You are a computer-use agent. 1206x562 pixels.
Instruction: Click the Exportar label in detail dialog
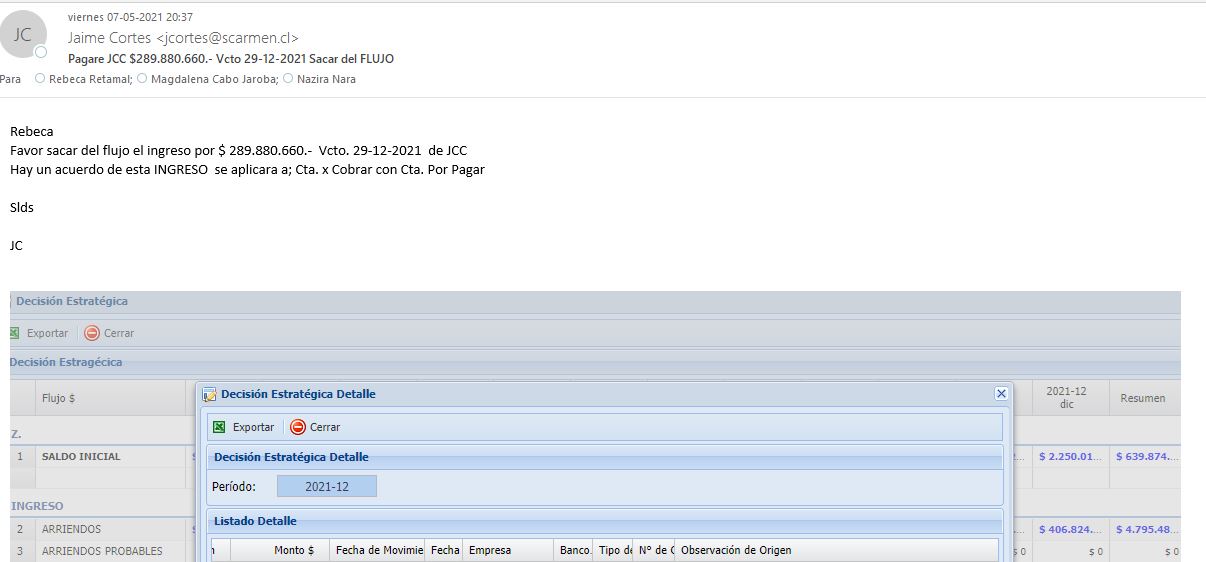[x=253, y=427]
